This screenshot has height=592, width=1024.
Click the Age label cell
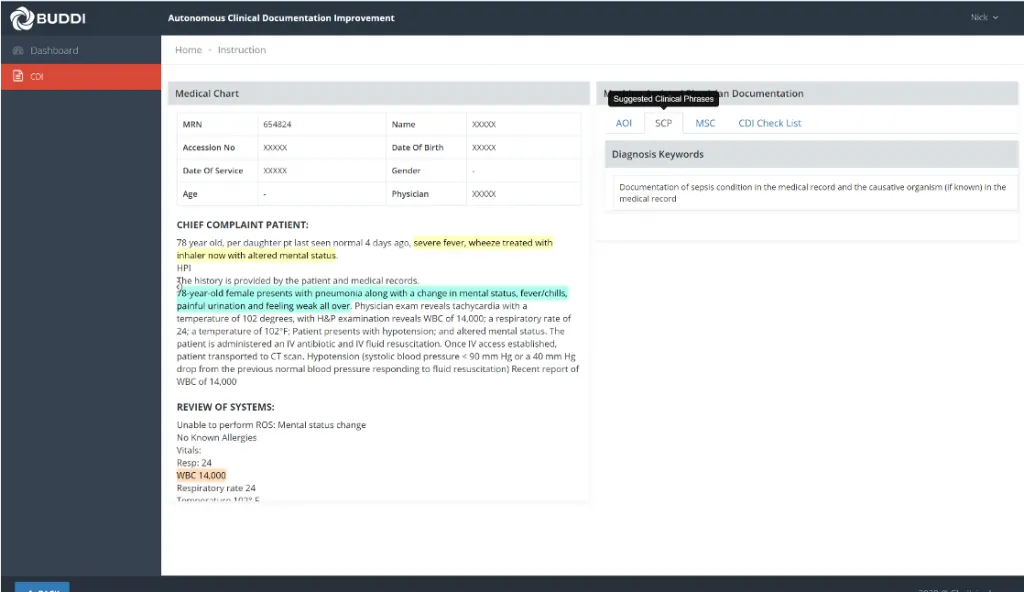217,194
